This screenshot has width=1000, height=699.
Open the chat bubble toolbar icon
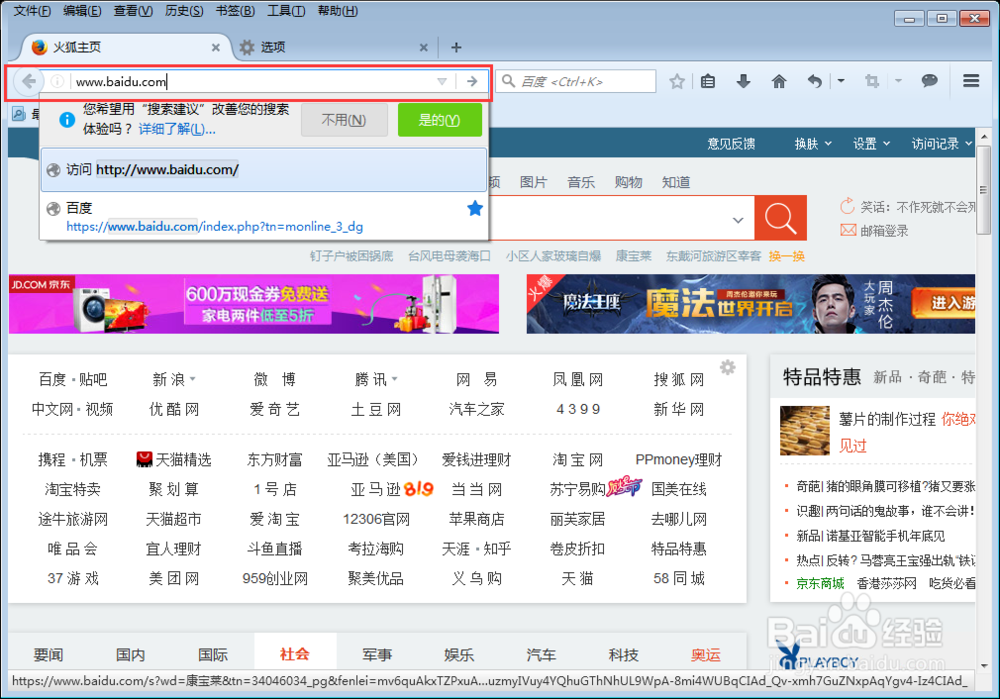[x=929, y=81]
